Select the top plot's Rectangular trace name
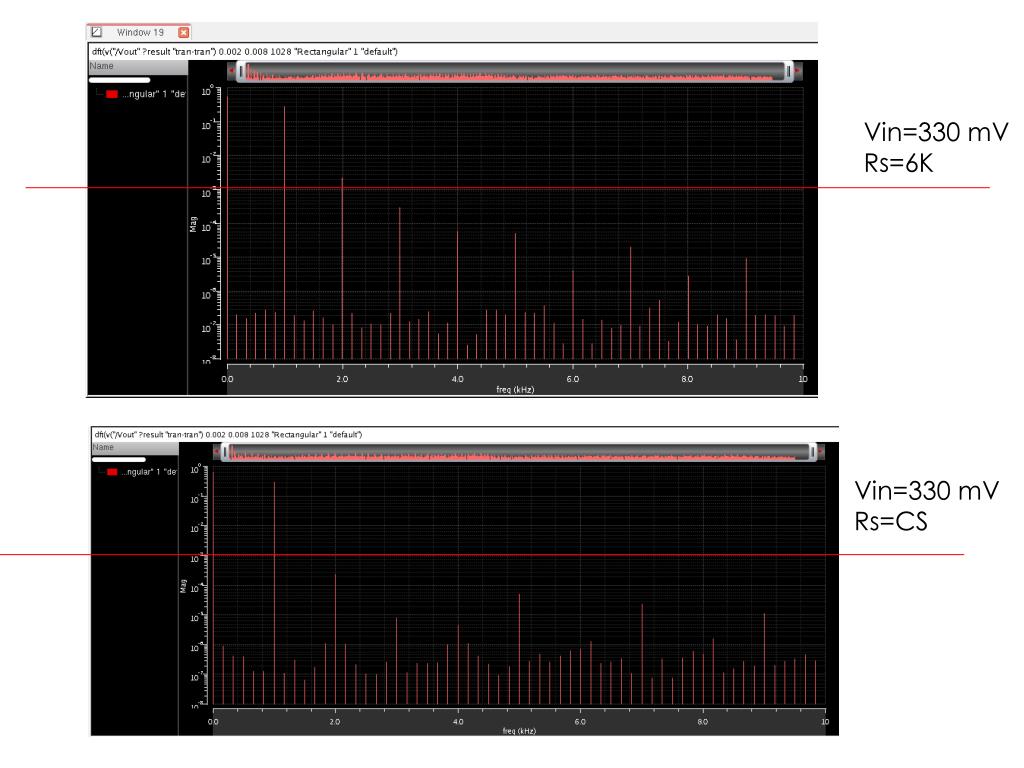 (153, 94)
